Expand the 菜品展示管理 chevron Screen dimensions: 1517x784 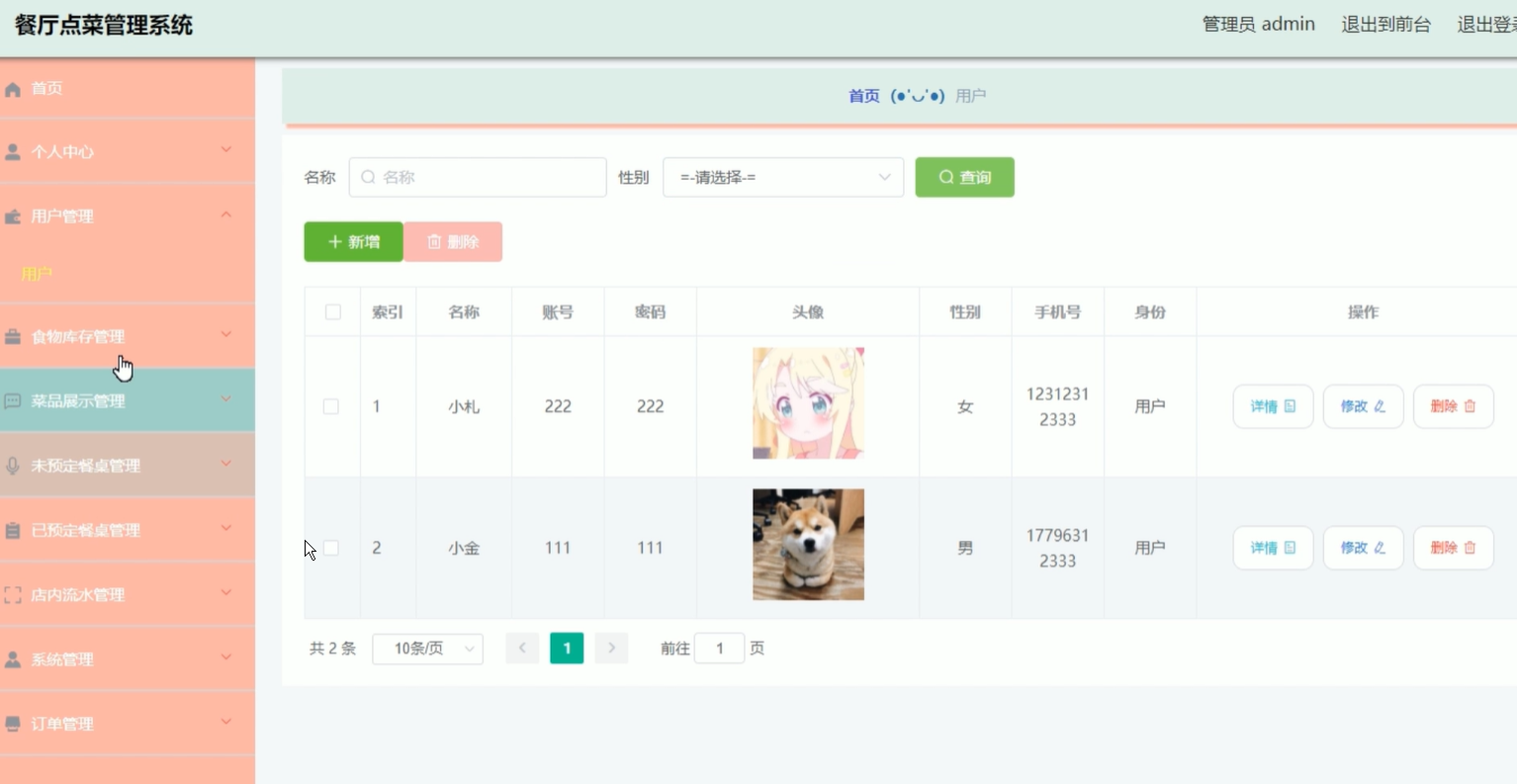click(226, 399)
